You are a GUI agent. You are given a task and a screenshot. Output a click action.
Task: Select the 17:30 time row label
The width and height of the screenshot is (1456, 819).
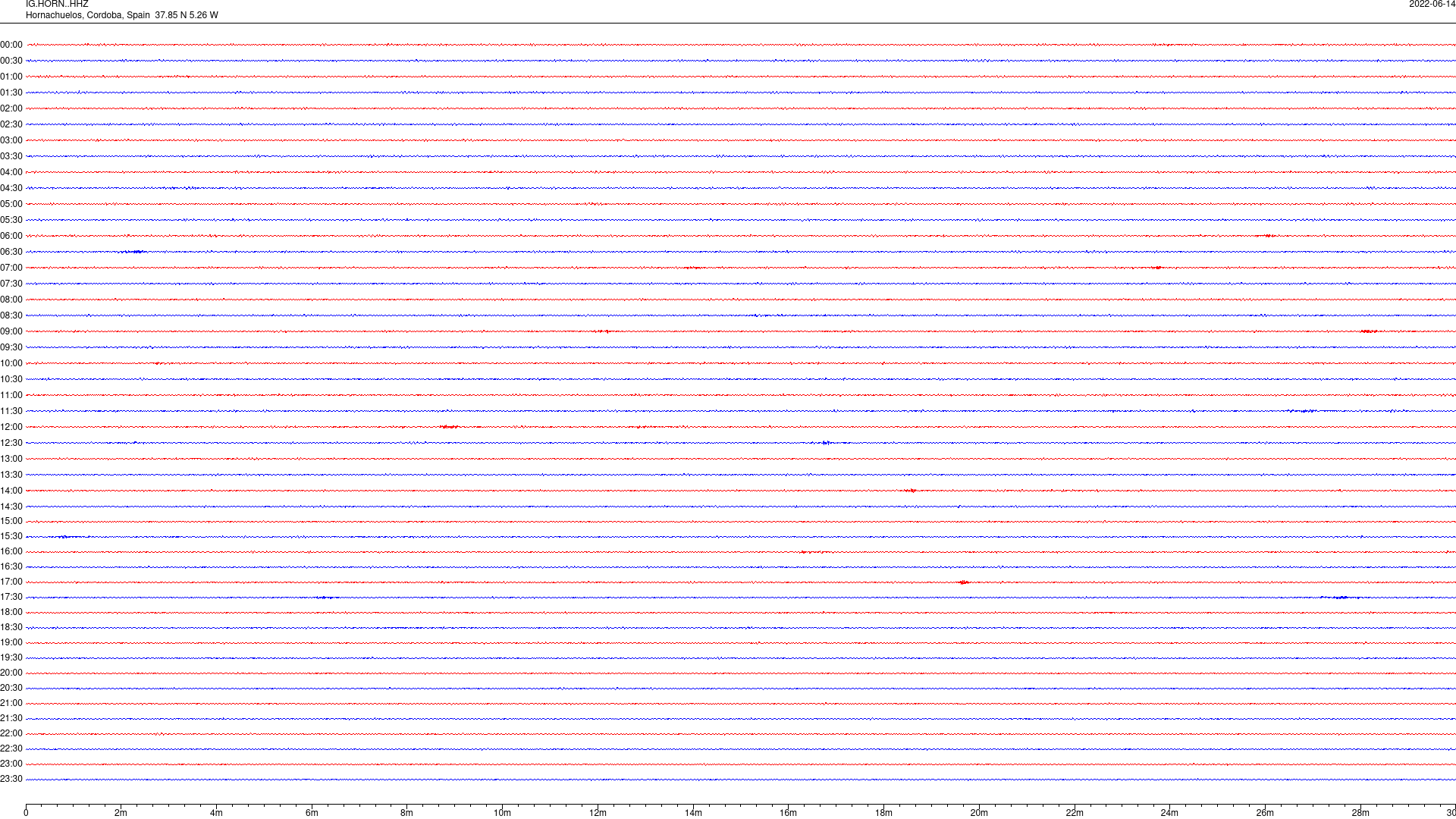(11, 597)
